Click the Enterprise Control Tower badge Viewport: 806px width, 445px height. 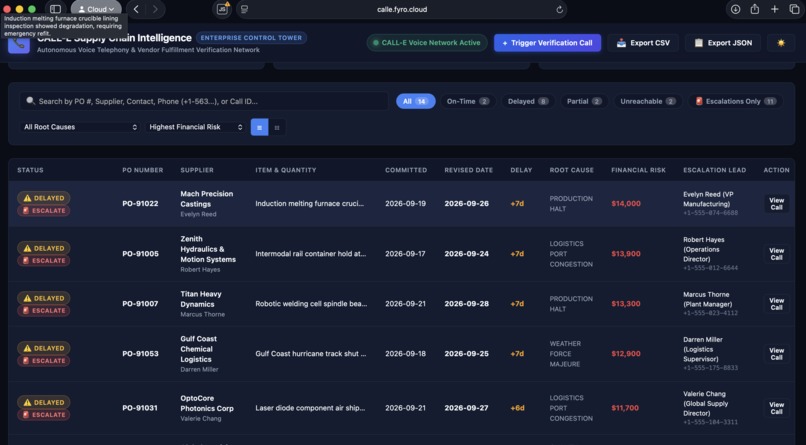[251, 38]
